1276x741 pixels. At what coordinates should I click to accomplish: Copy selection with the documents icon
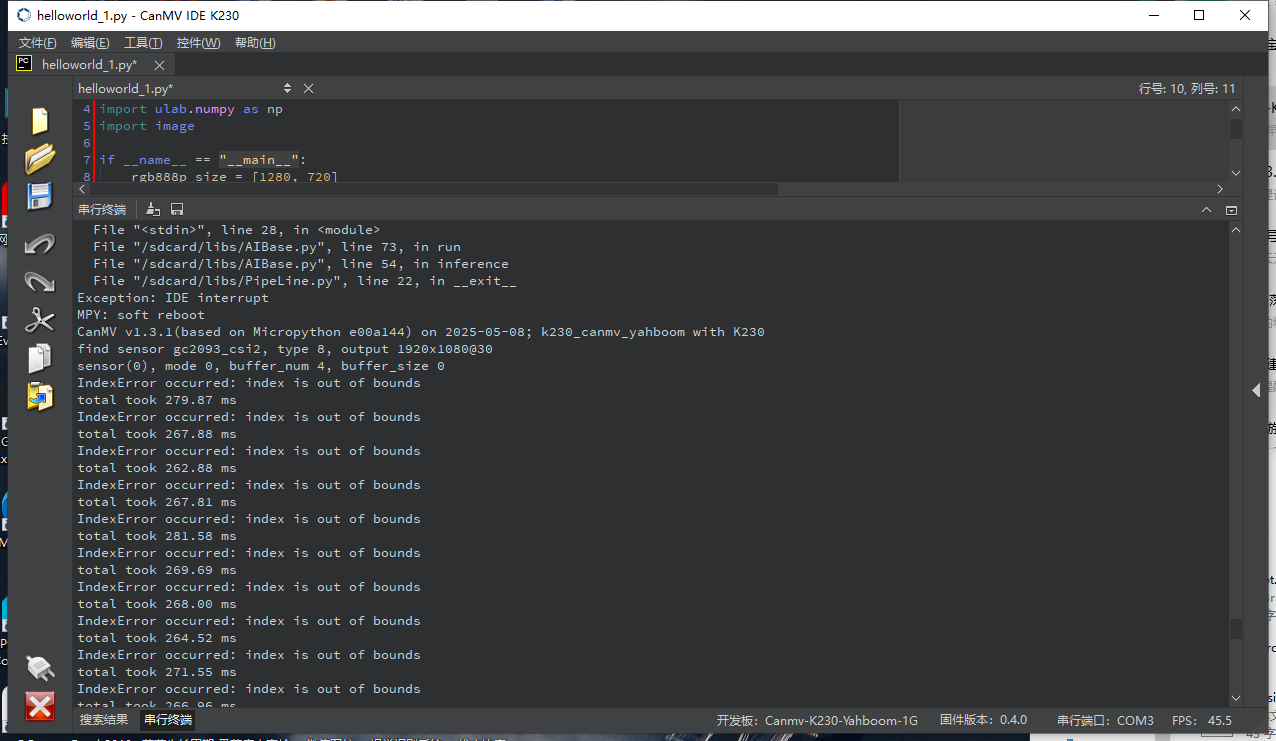tap(39, 358)
